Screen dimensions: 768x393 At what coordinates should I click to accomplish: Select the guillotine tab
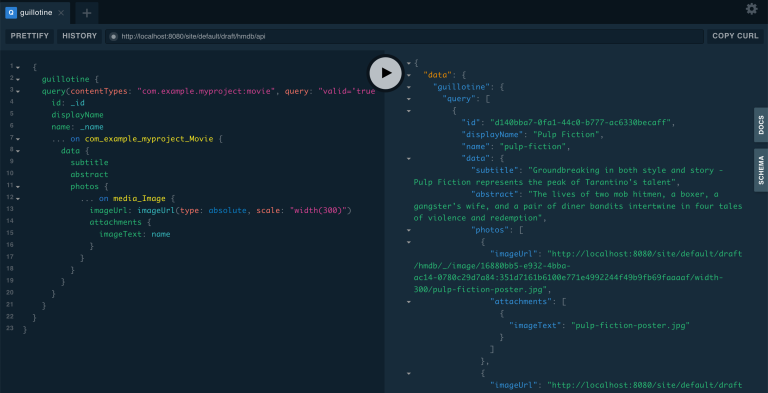tap(35, 13)
